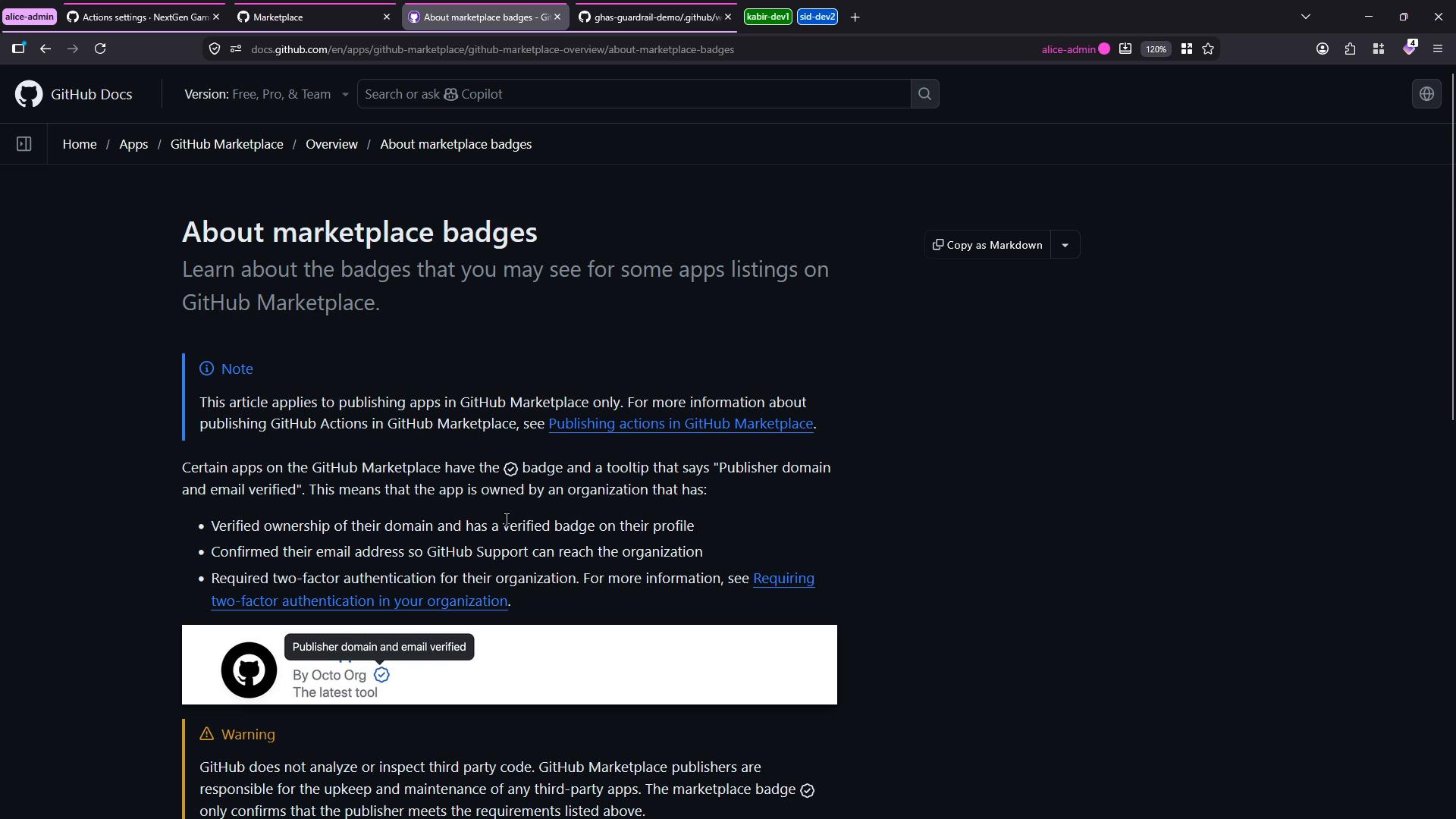Click the GitHub Docs octocat logo
Image resolution: width=1456 pixels, height=819 pixels.
click(29, 94)
